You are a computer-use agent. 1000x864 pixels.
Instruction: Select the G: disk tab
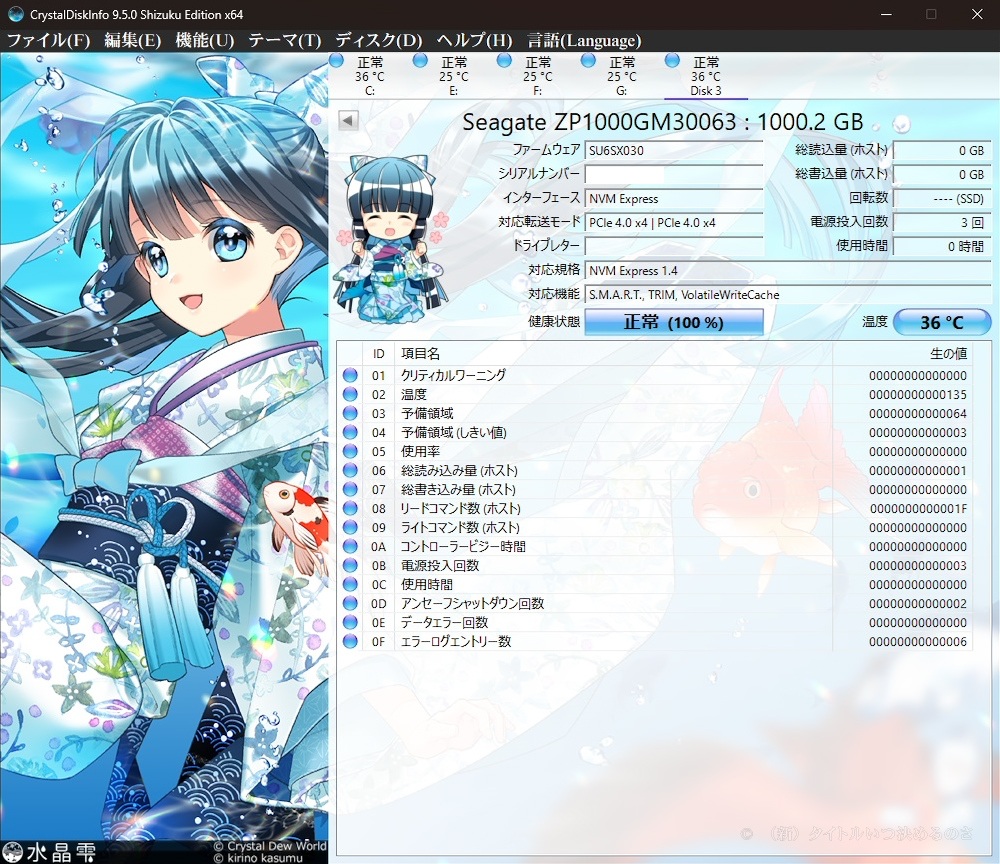coord(622,76)
